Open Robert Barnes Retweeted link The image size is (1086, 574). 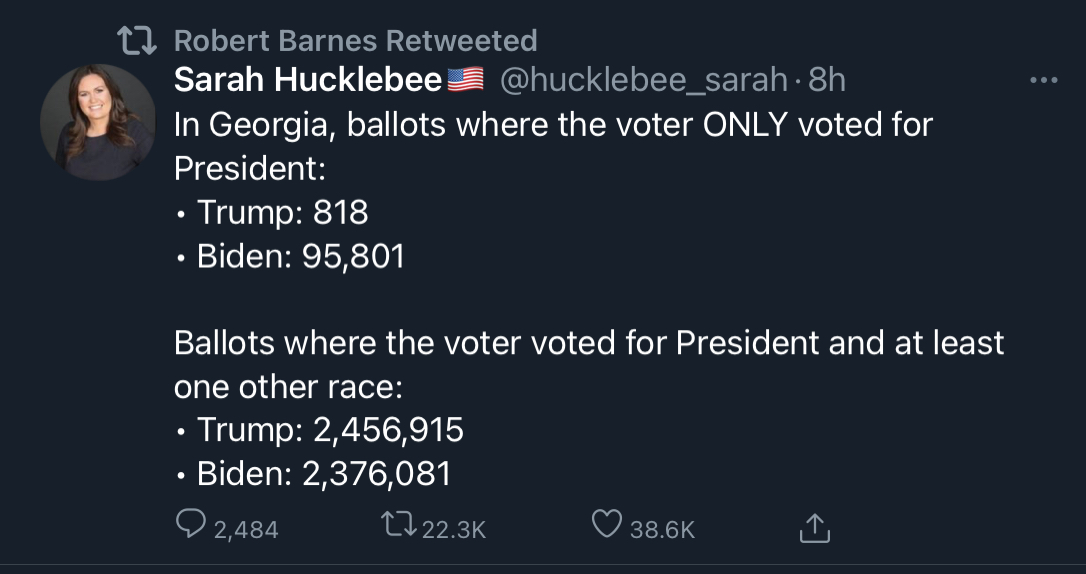[x=355, y=41]
